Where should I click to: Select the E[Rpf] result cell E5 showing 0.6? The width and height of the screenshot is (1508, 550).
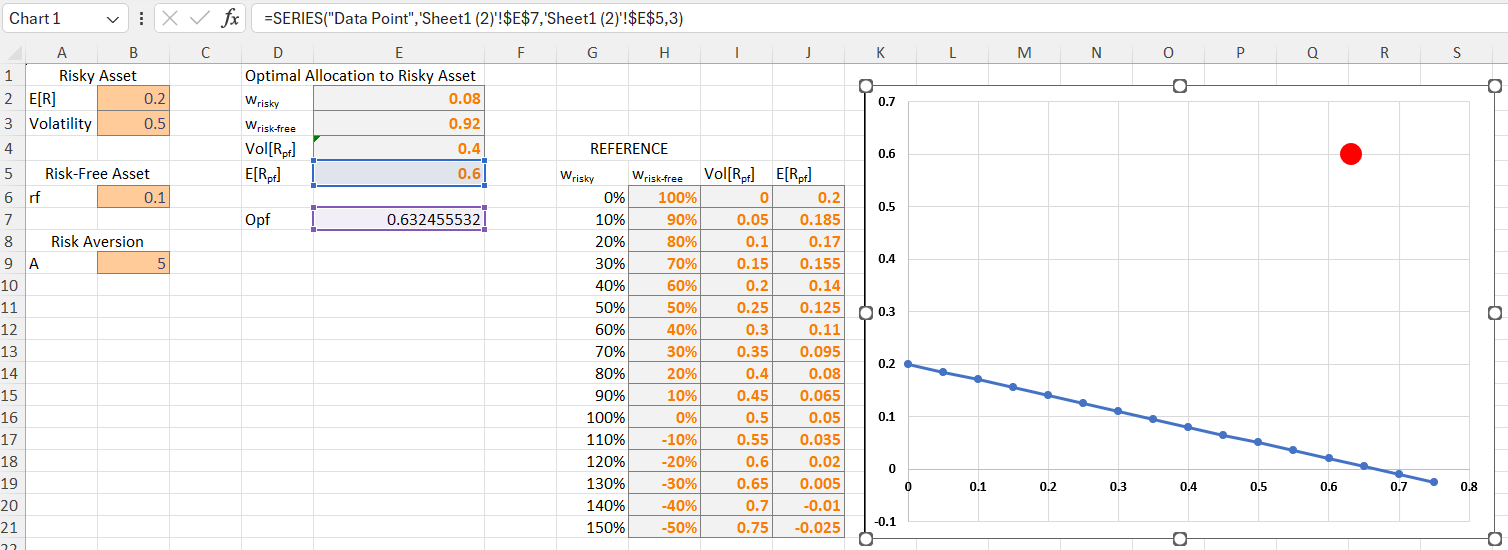click(399, 173)
